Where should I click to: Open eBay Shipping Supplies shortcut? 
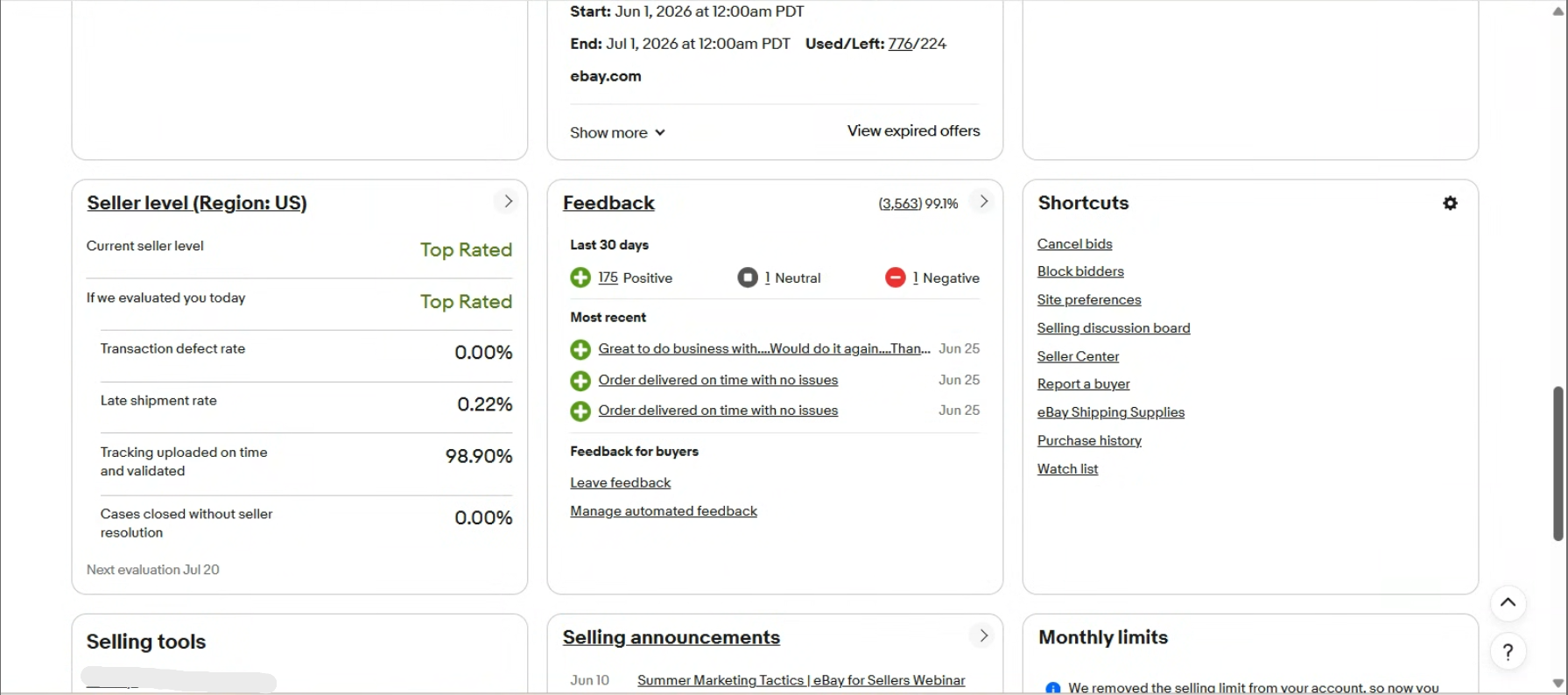pos(1110,412)
